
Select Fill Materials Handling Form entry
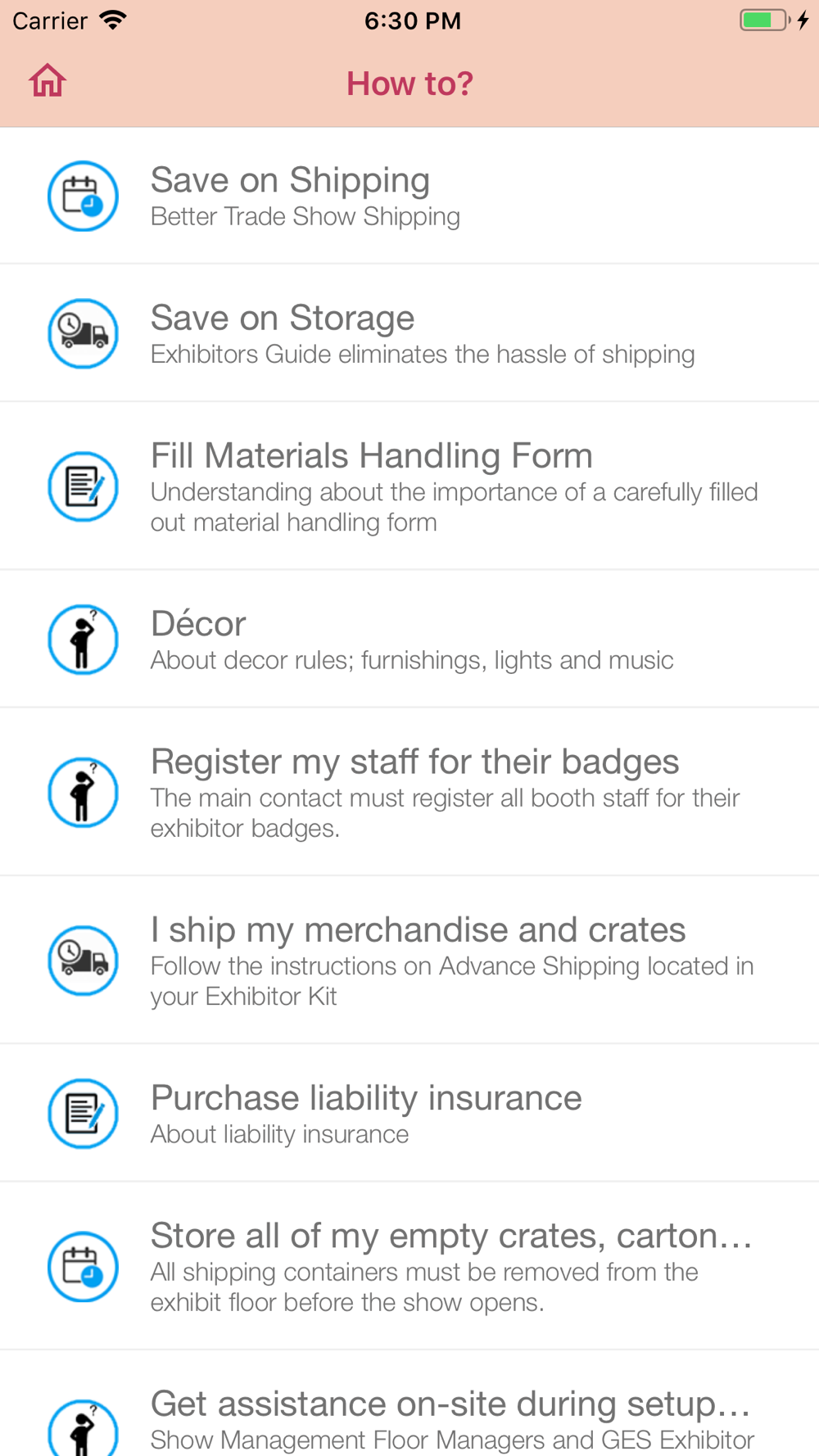409,486
